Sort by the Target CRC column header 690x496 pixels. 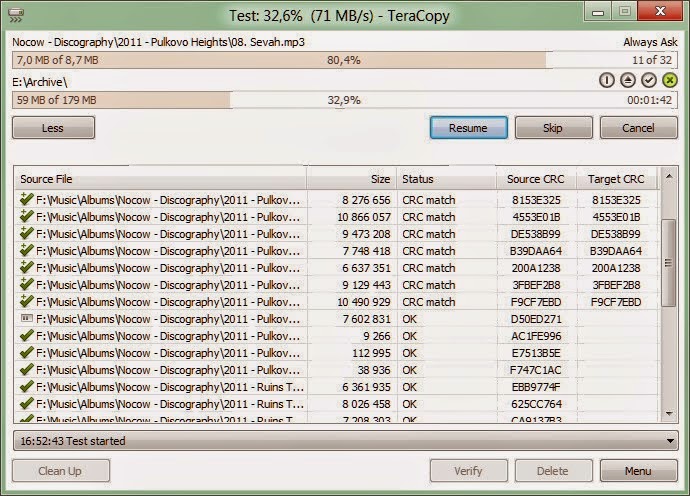click(617, 179)
